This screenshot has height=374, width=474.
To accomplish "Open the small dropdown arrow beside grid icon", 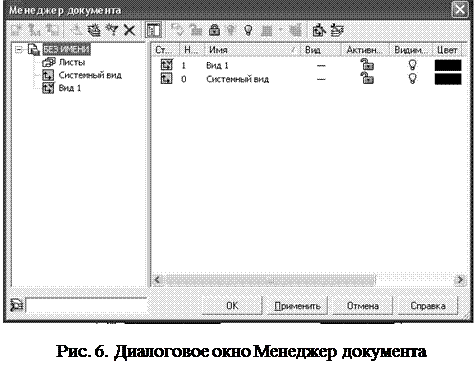I will (x=281, y=30).
